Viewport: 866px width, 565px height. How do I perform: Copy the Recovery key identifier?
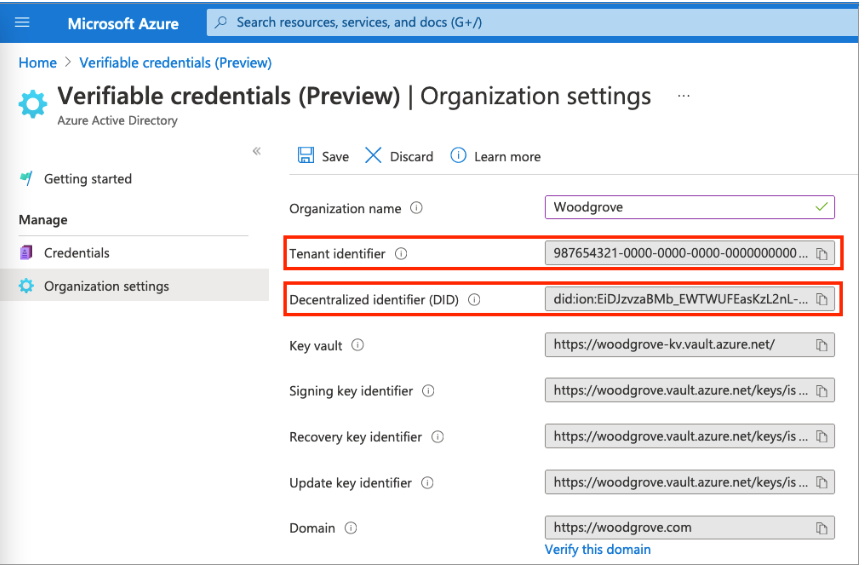click(x=821, y=437)
